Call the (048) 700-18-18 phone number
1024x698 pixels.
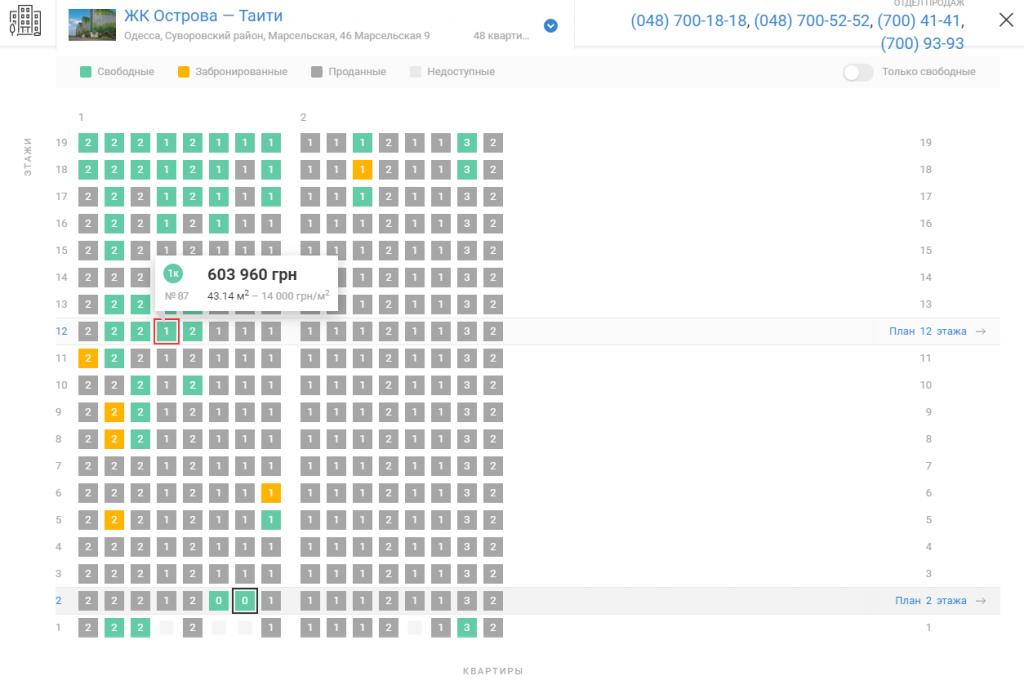[689, 20]
